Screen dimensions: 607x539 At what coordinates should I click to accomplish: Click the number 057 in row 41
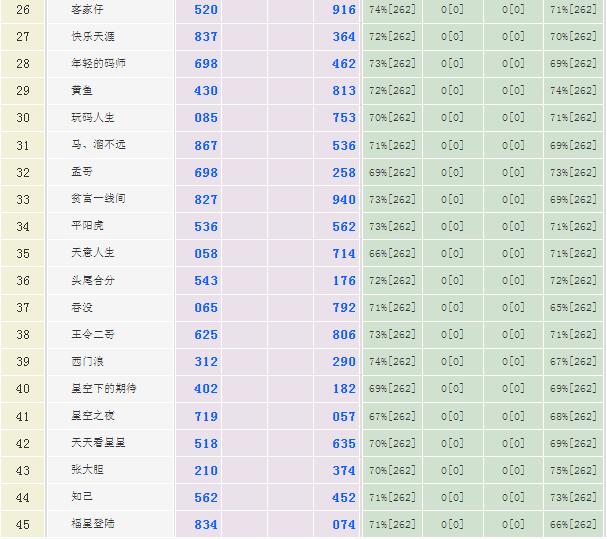(x=344, y=416)
